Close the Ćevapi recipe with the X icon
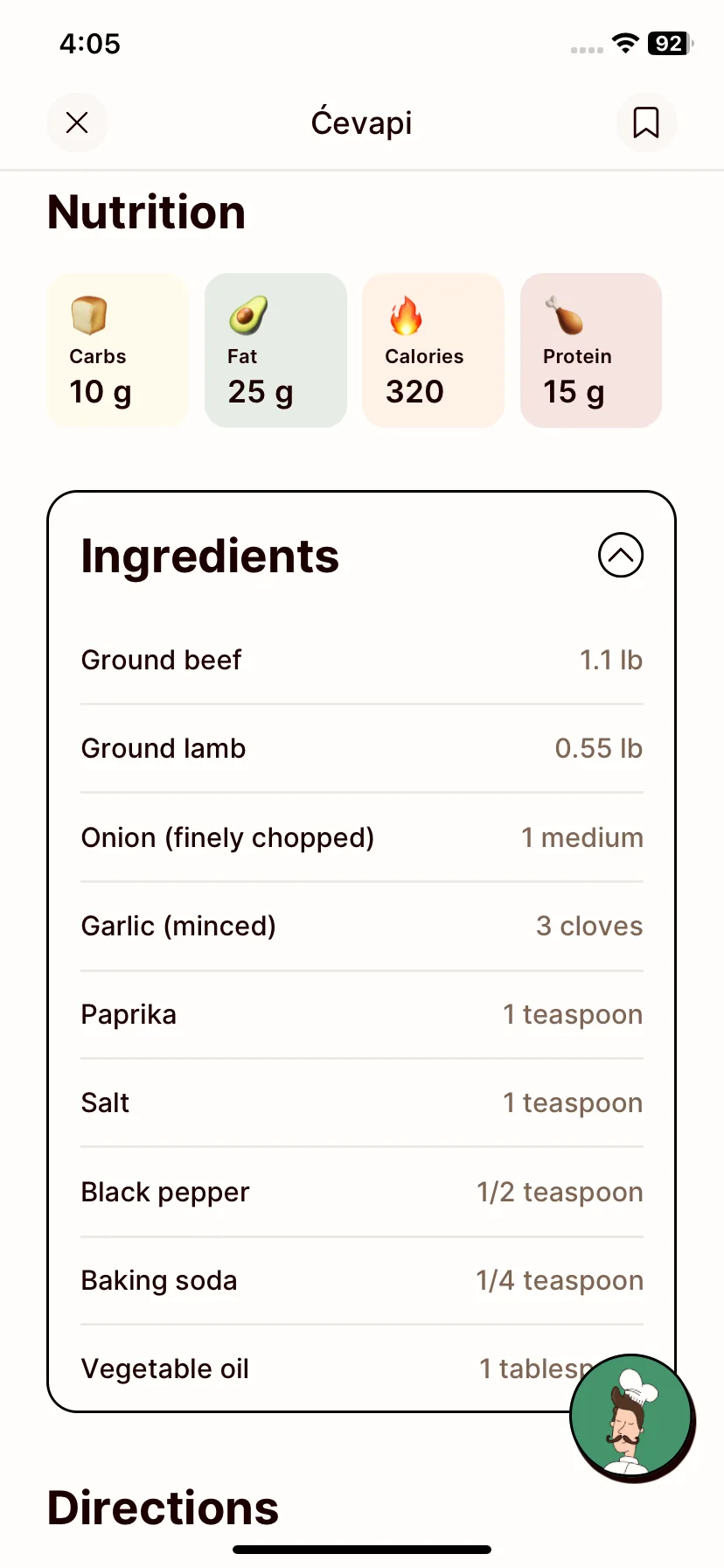 tap(78, 122)
